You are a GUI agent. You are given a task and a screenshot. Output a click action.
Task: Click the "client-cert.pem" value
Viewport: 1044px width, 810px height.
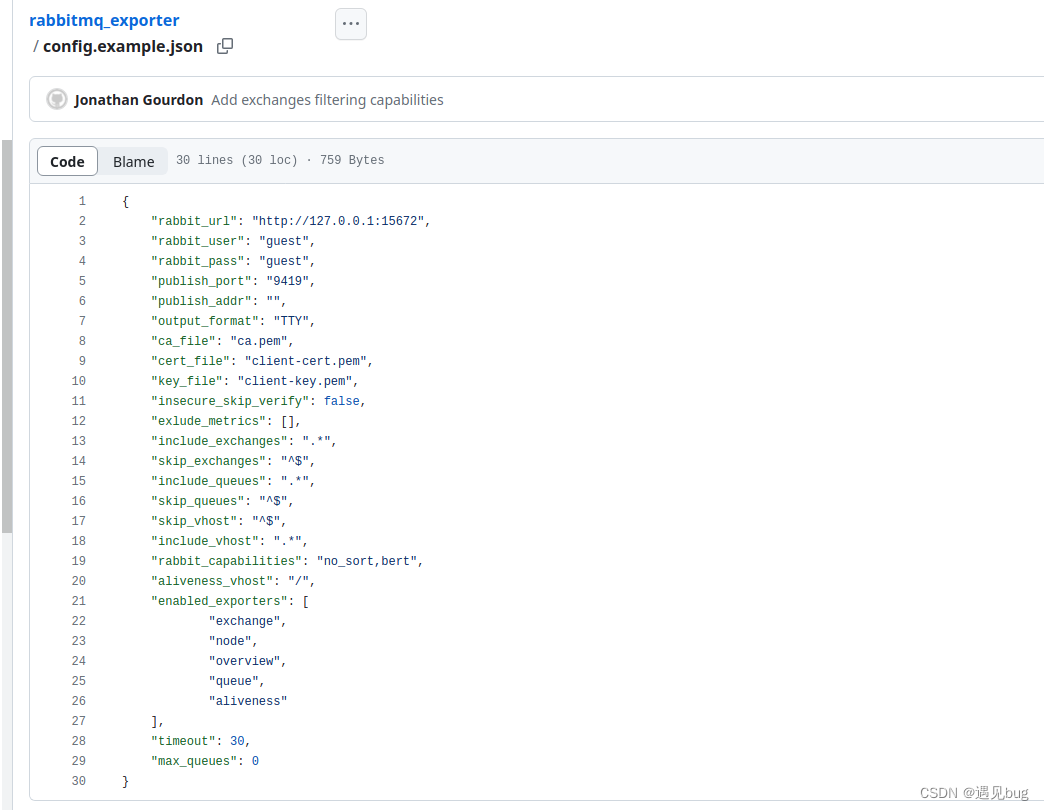point(306,361)
